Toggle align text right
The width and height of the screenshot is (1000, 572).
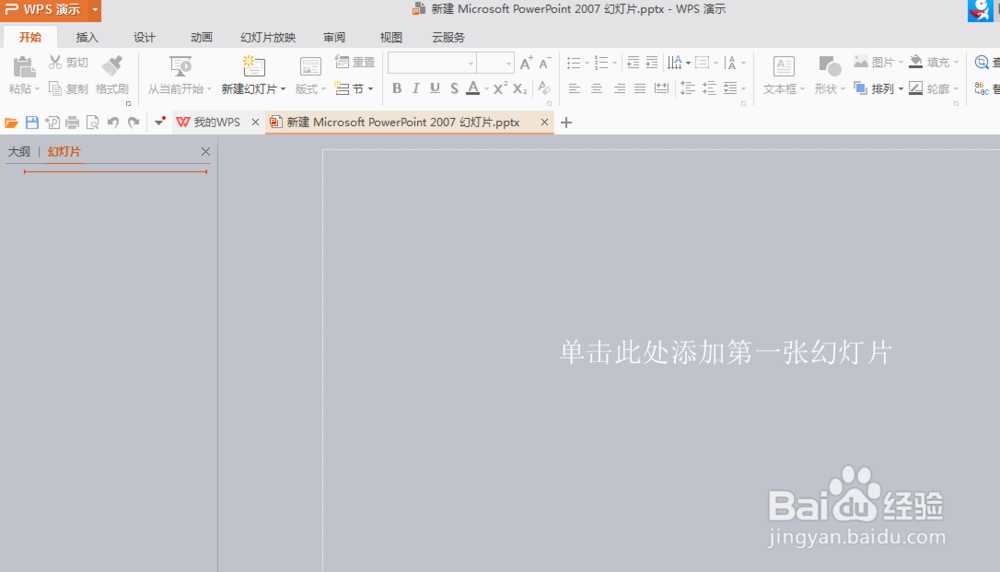coord(619,88)
